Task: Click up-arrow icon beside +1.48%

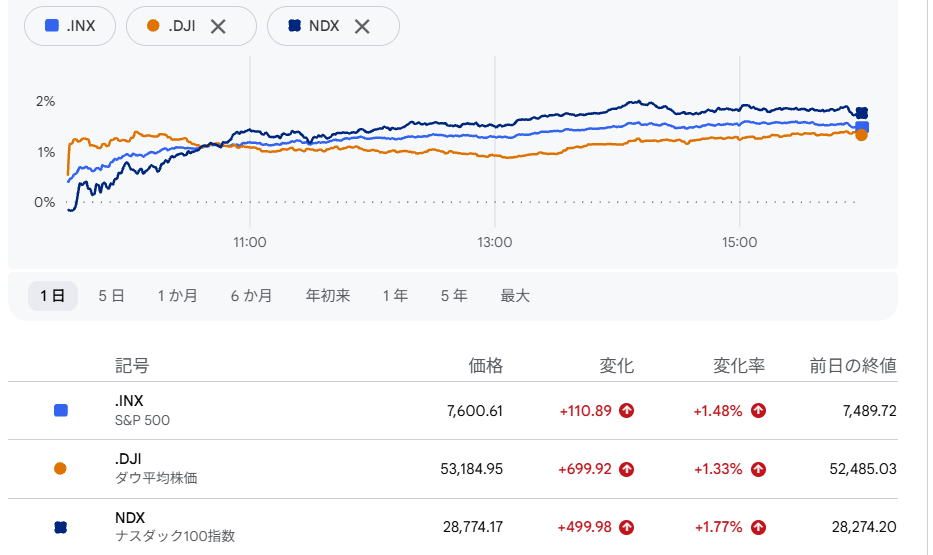Action: pyautogui.click(x=758, y=410)
